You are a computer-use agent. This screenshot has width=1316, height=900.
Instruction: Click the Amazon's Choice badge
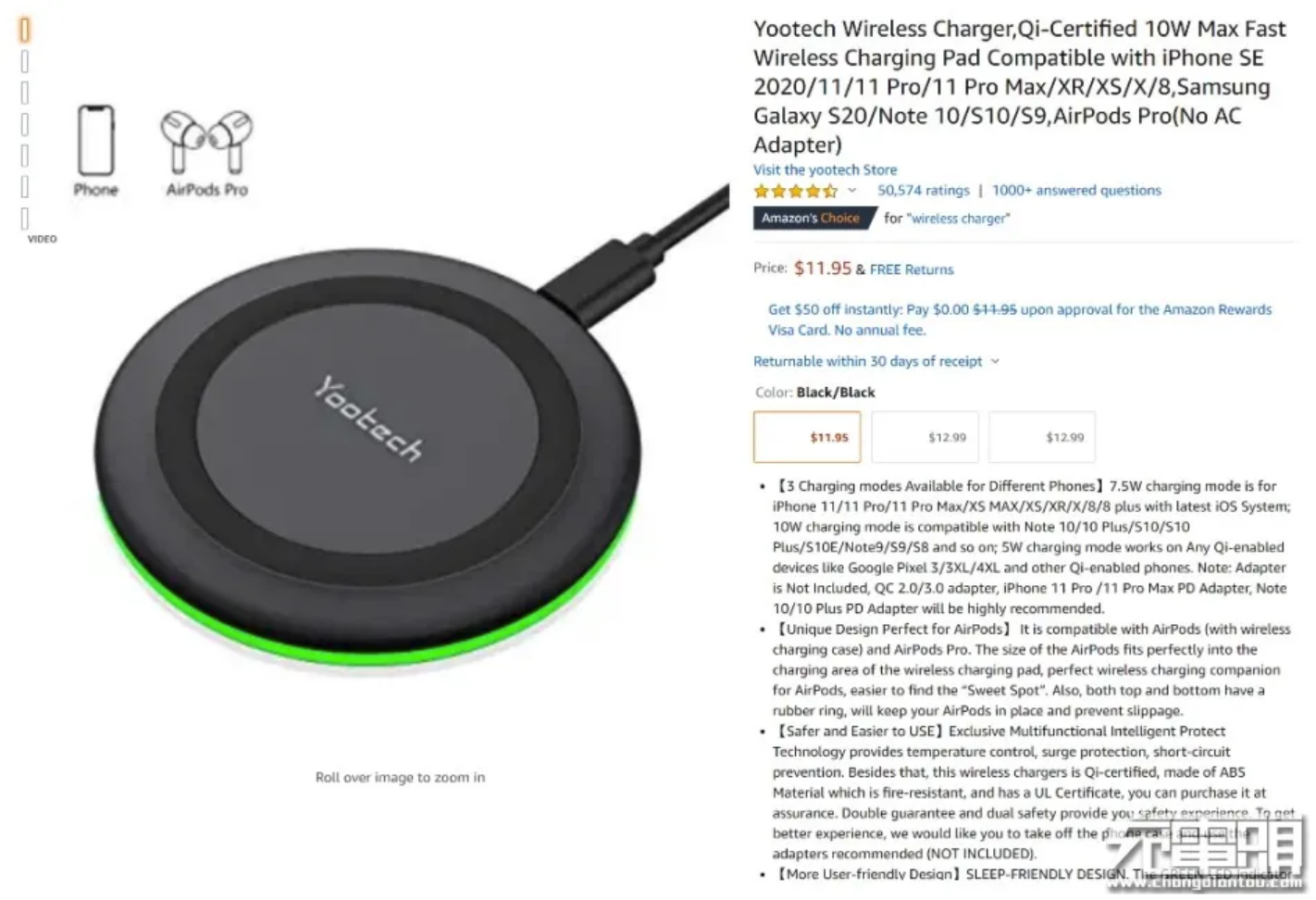[811, 219]
